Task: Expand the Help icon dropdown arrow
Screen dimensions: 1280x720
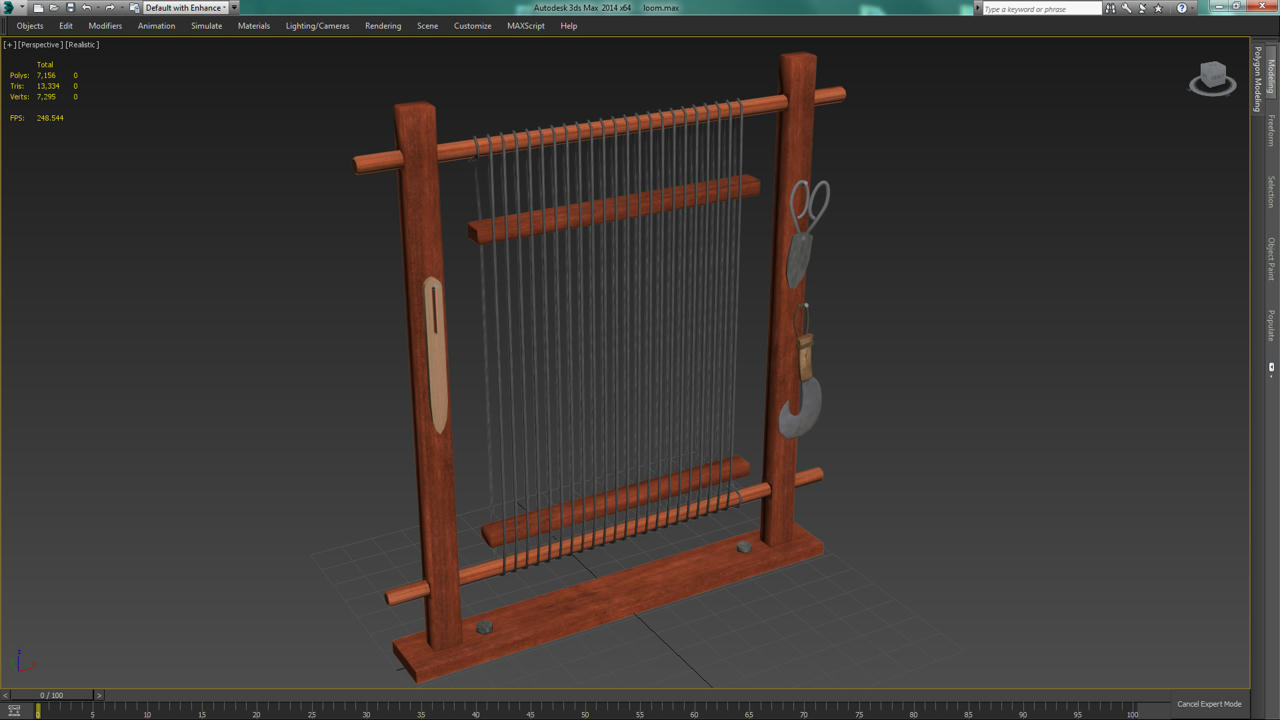Action: tap(1193, 8)
